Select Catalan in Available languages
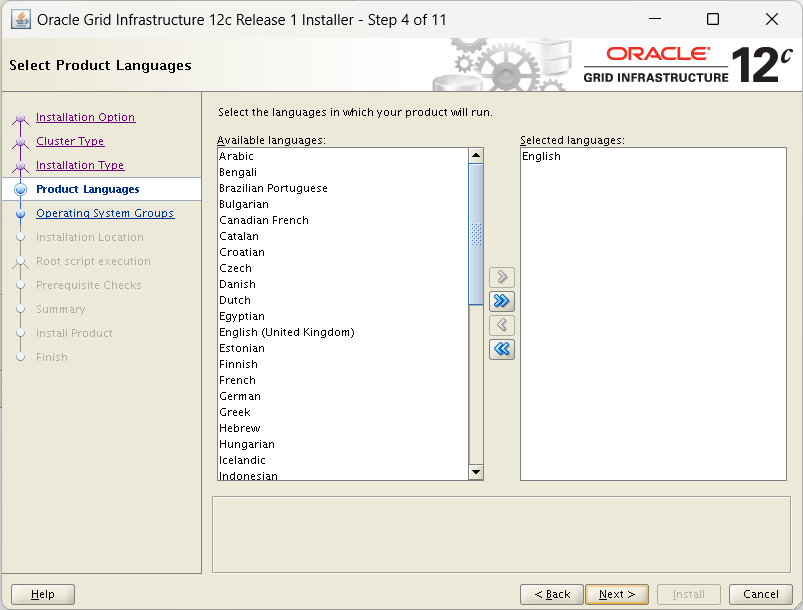The width and height of the screenshot is (803, 610). point(342,236)
